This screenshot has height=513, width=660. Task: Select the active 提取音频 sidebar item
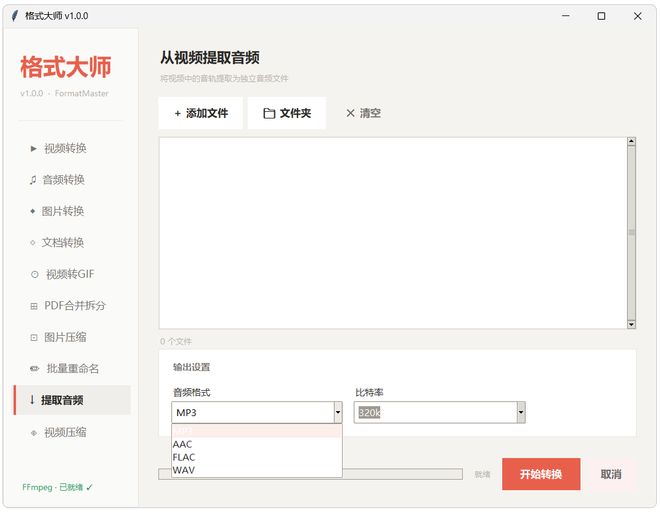point(72,400)
